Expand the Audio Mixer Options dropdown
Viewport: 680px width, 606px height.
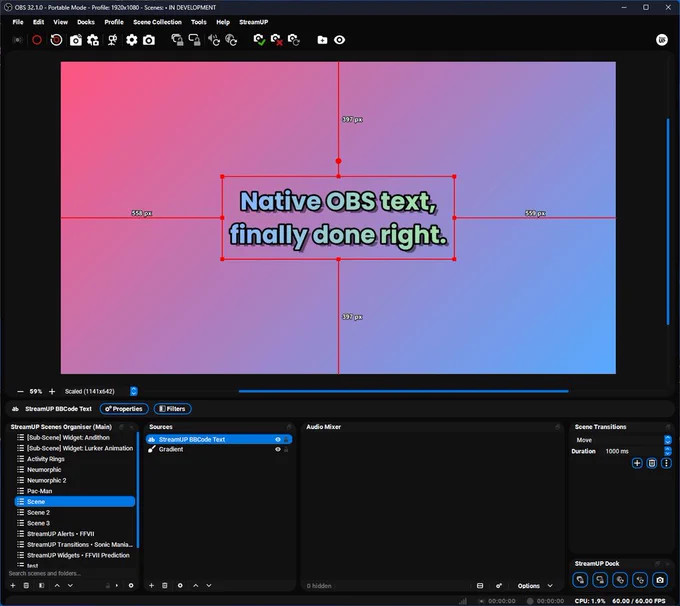pos(535,586)
